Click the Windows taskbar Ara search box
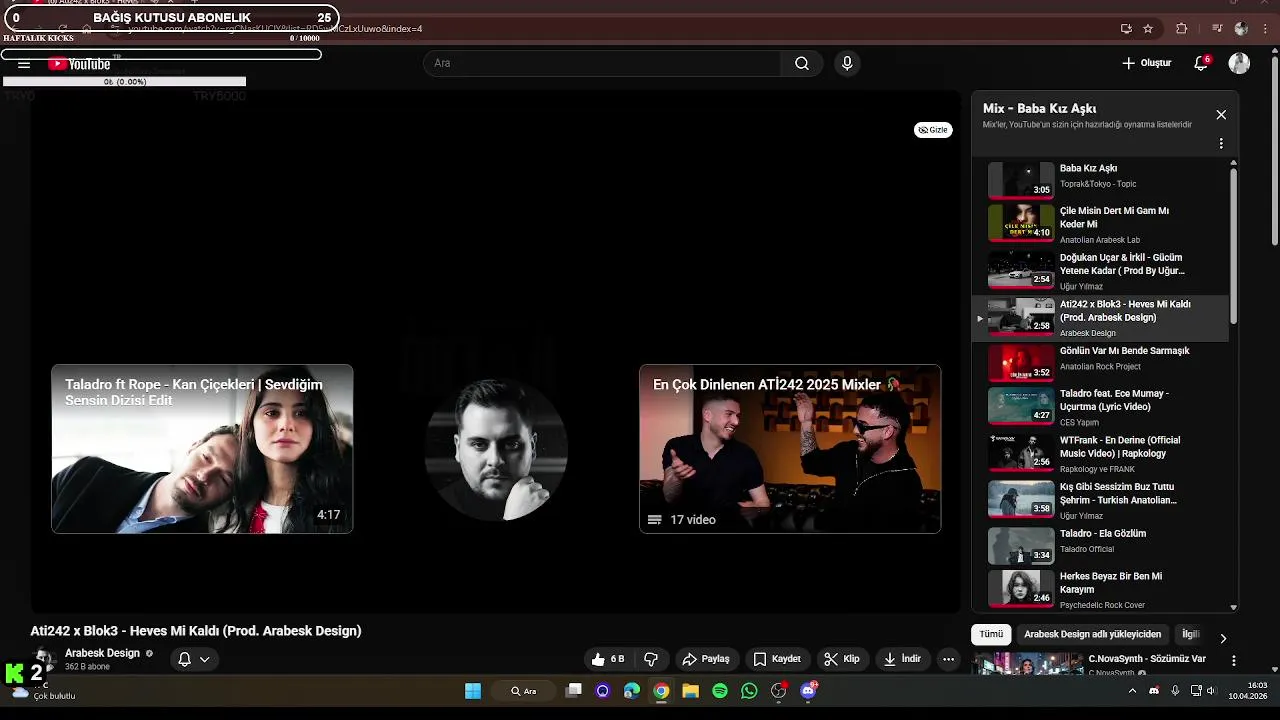This screenshot has height=720, width=1280. [525, 691]
